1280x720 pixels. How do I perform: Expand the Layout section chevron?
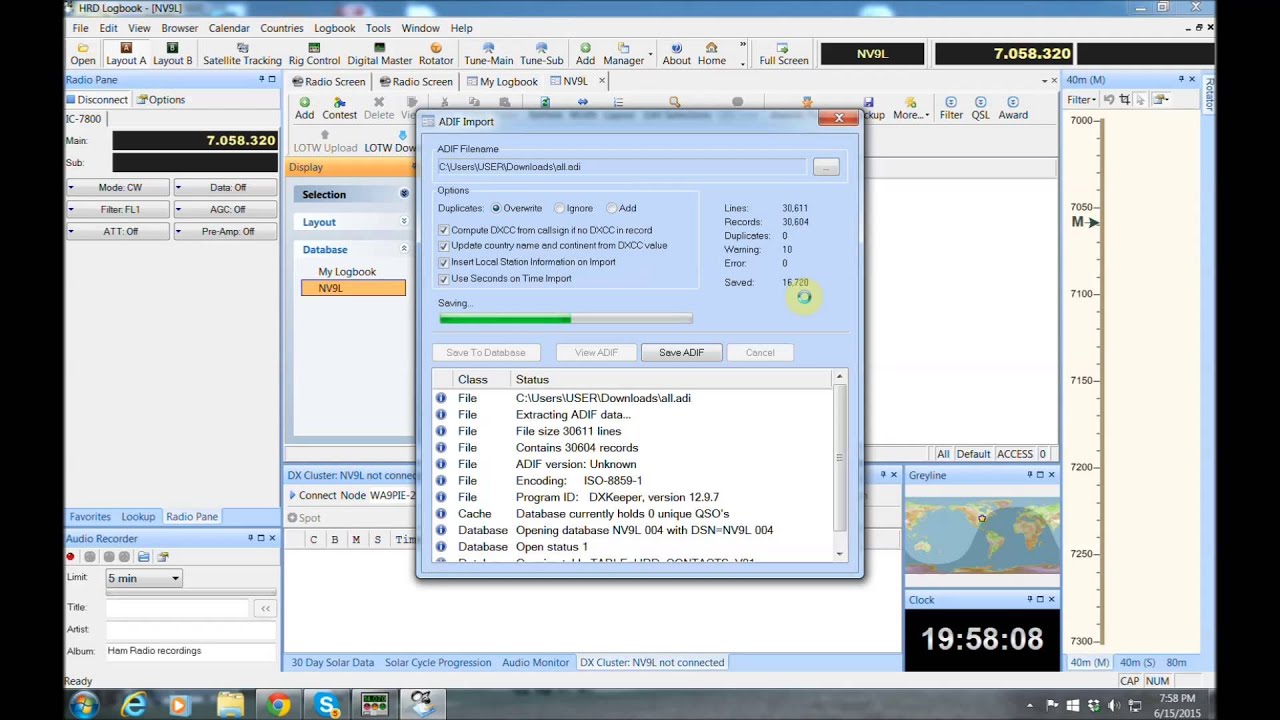(x=404, y=222)
